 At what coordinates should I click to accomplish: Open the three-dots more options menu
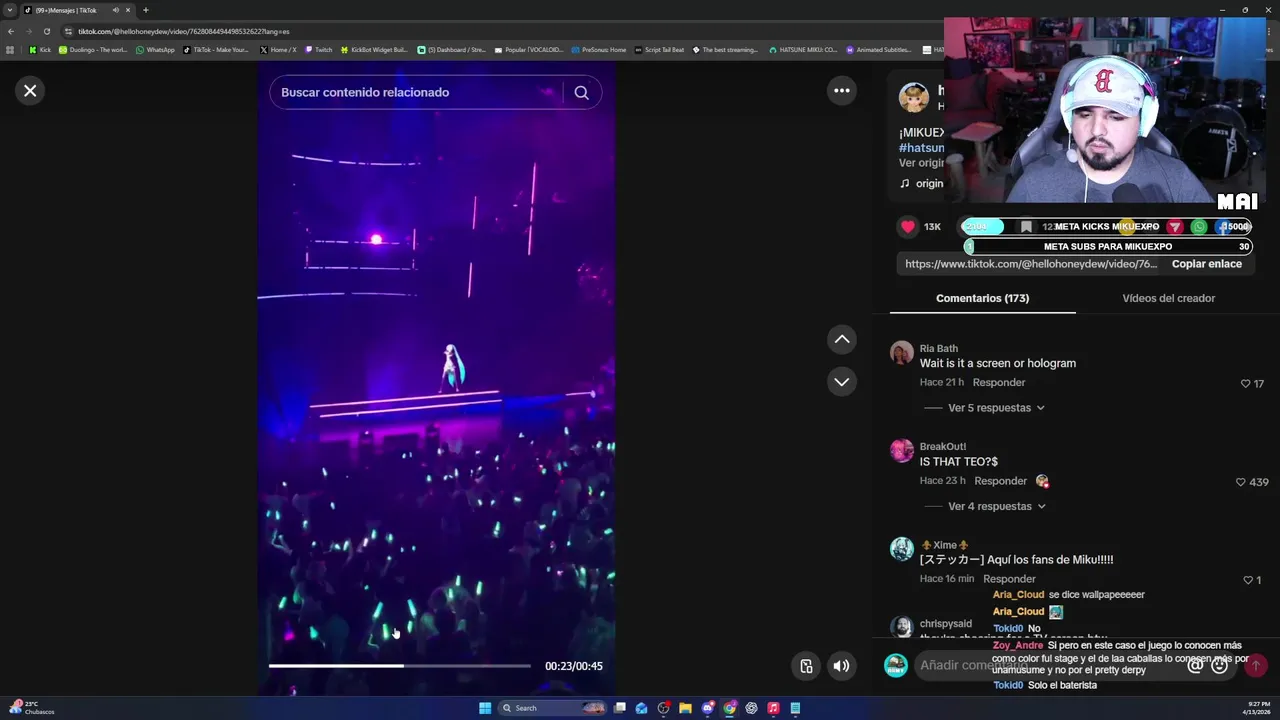tap(842, 91)
